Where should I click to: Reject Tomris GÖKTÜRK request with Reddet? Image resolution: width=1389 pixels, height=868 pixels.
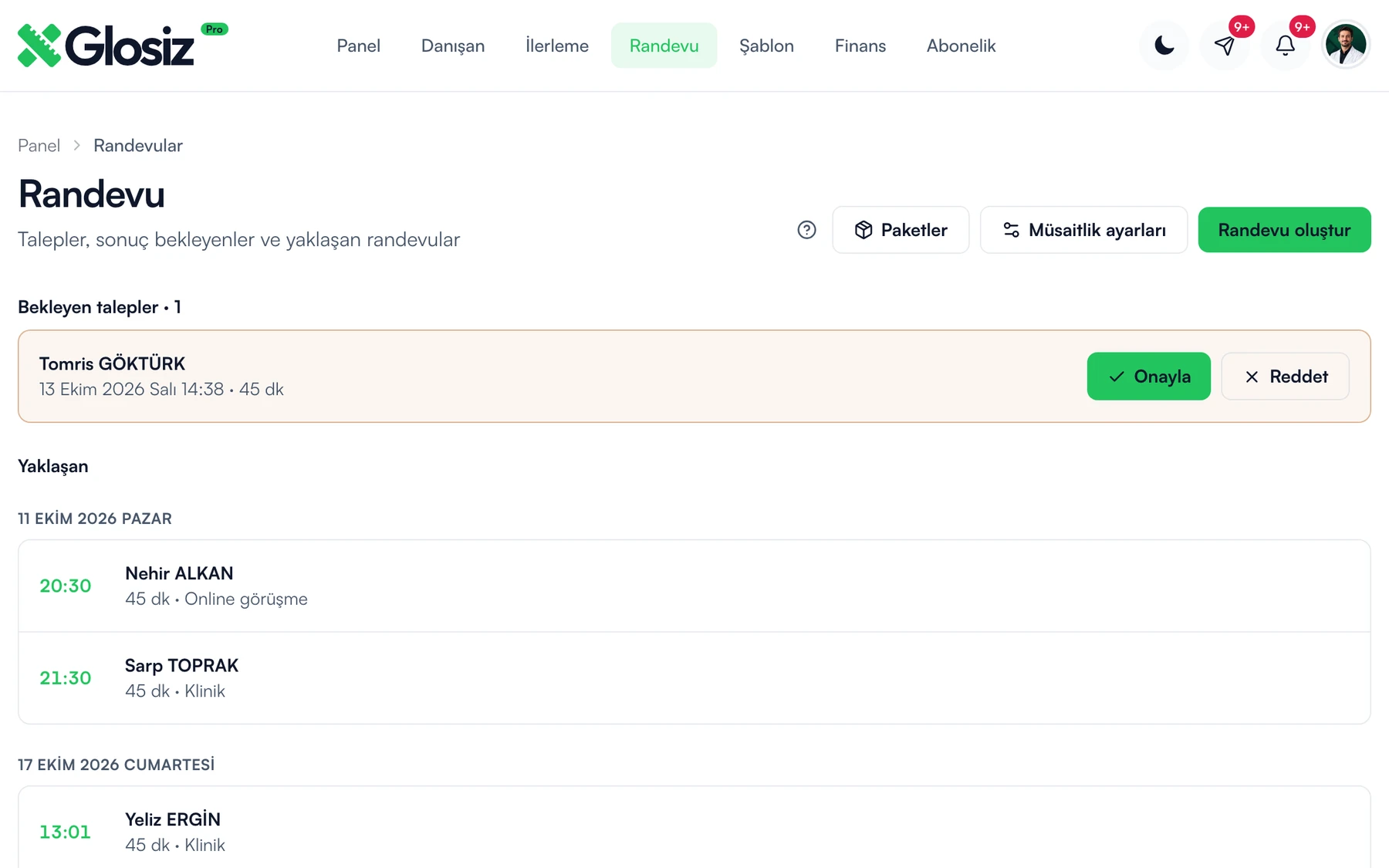[1285, 377]
